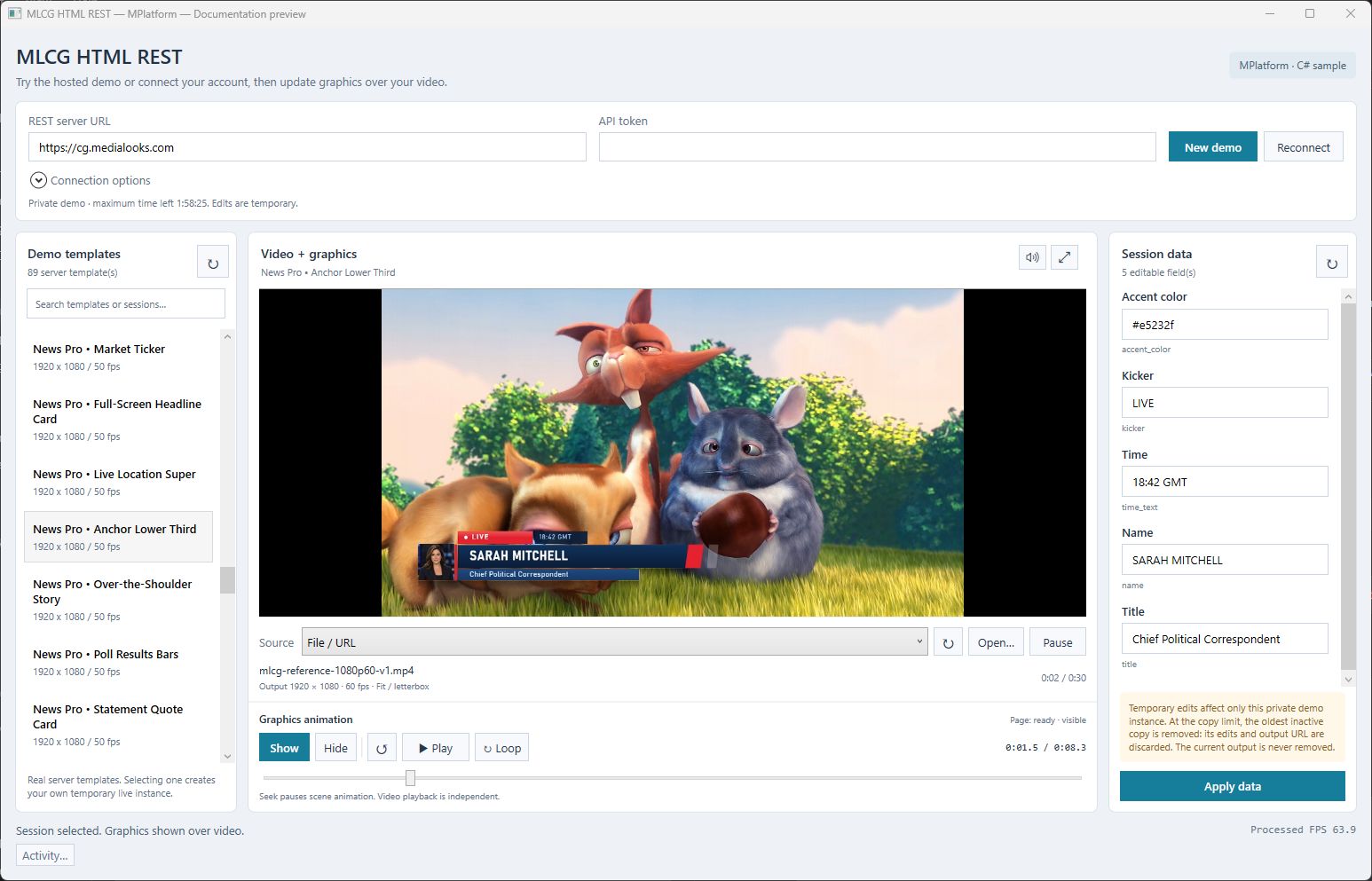Restart the graphics animation with the circular arrow
The height and width of the screenshot is (881, 1372).
382,748
